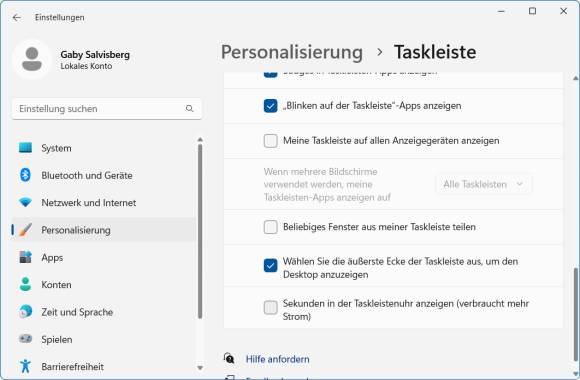Click the System monitor icon
Viewport: 580px width, 380px height.
25,148
